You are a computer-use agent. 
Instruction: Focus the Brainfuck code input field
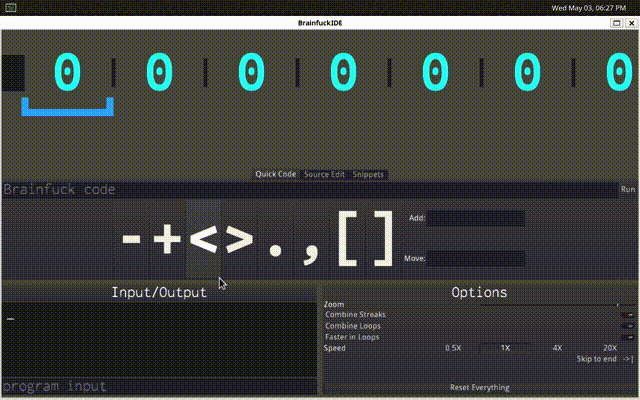click(x=310, y=190)
